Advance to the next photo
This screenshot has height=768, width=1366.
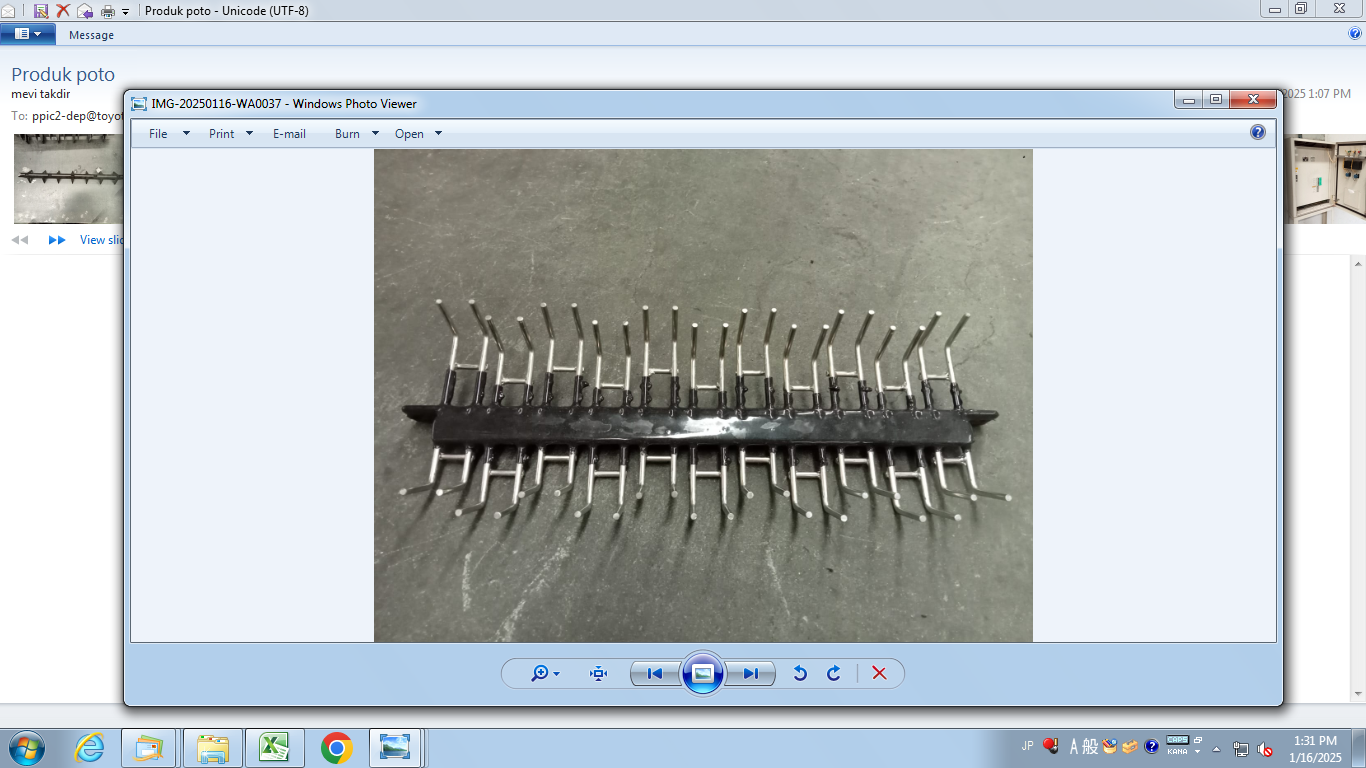[751, 673]
